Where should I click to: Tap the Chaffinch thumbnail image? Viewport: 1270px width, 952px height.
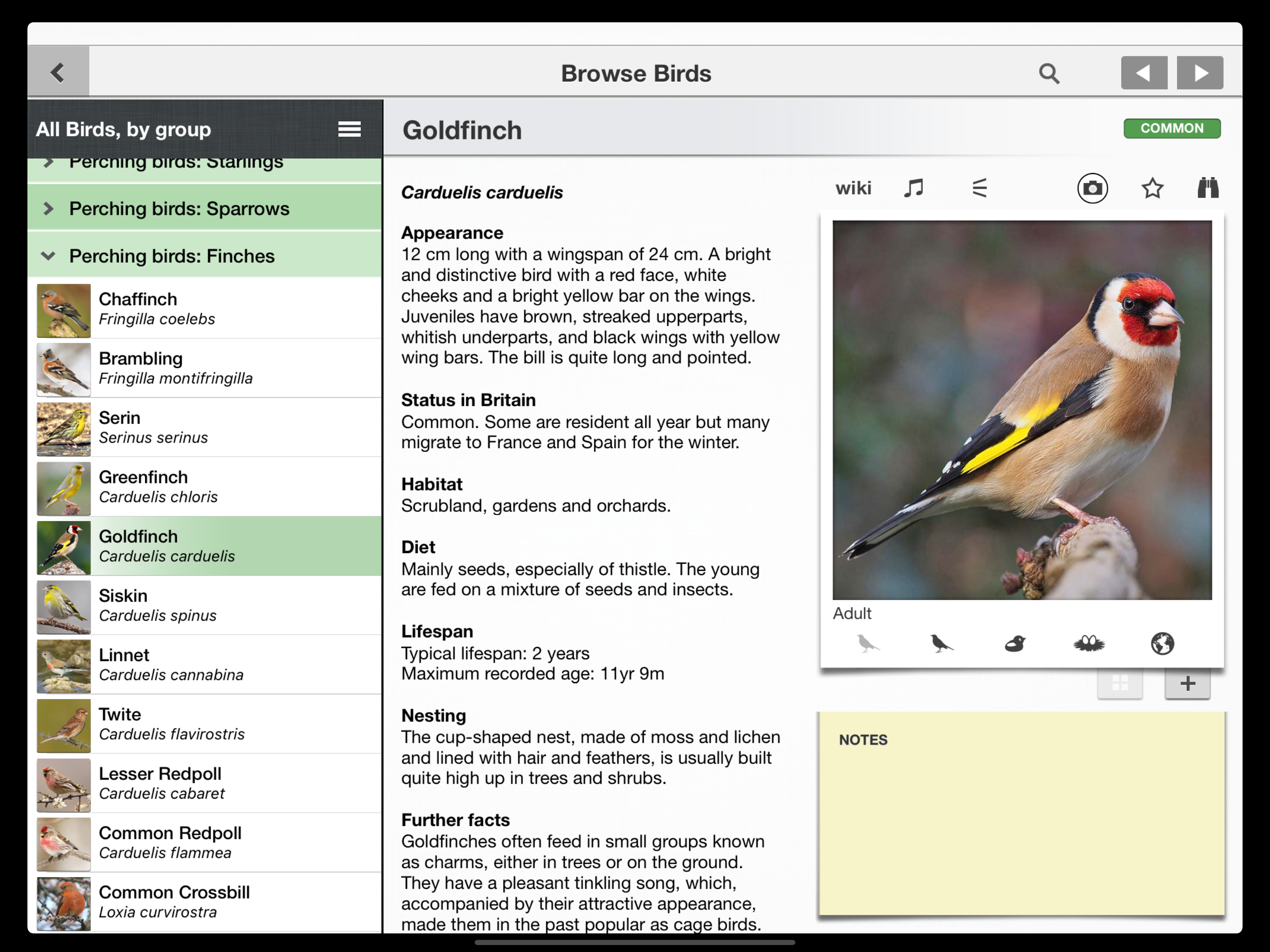tap(64, 310)
